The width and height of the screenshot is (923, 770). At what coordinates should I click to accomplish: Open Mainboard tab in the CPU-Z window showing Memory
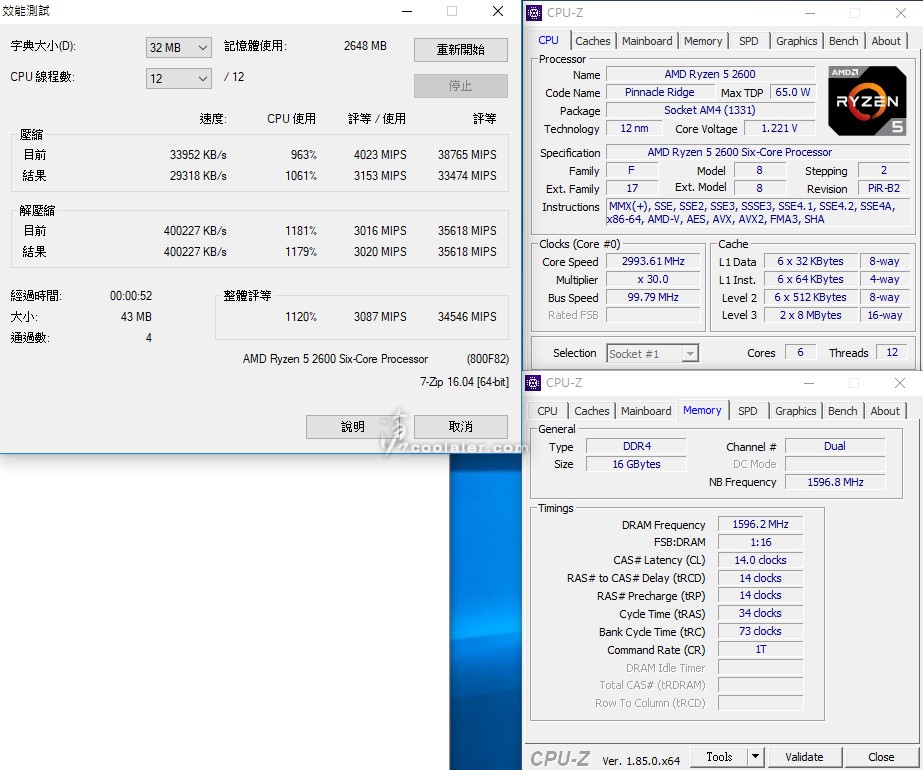(646, 411)
